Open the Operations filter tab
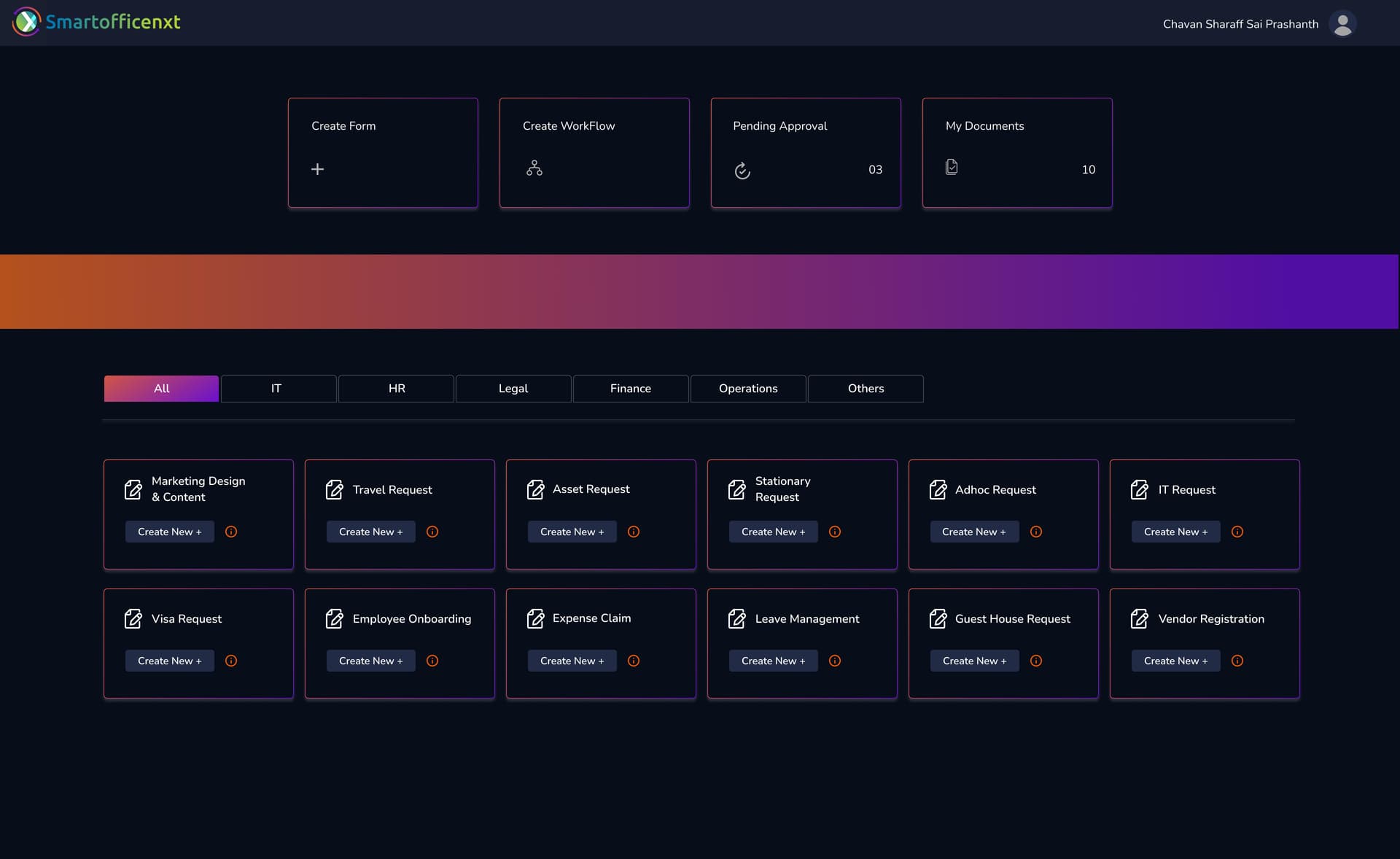The height and width of the screenshot is (859, 1400). [747, 388]
